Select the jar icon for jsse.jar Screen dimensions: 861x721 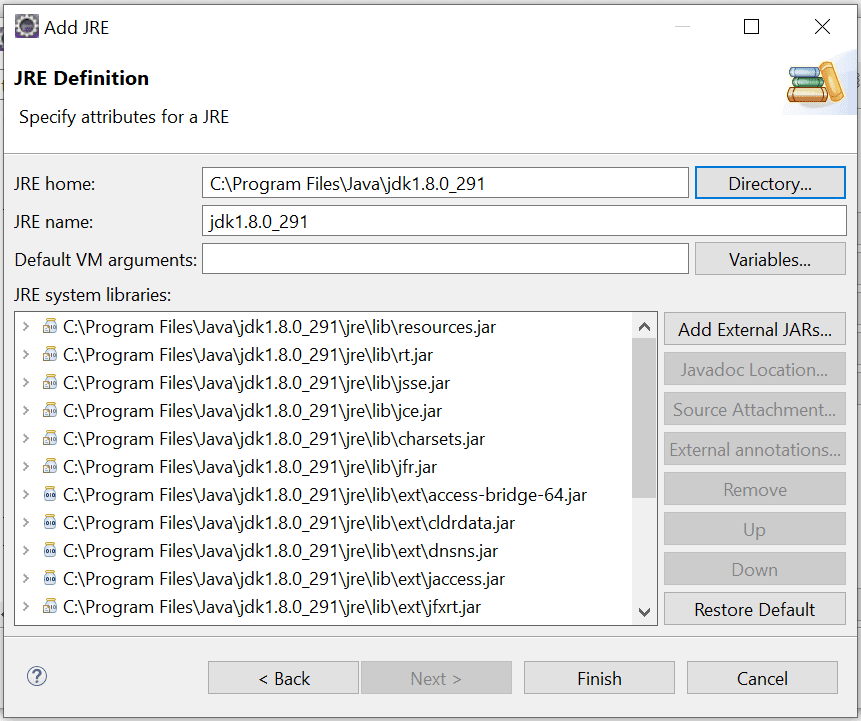(50, 383)
